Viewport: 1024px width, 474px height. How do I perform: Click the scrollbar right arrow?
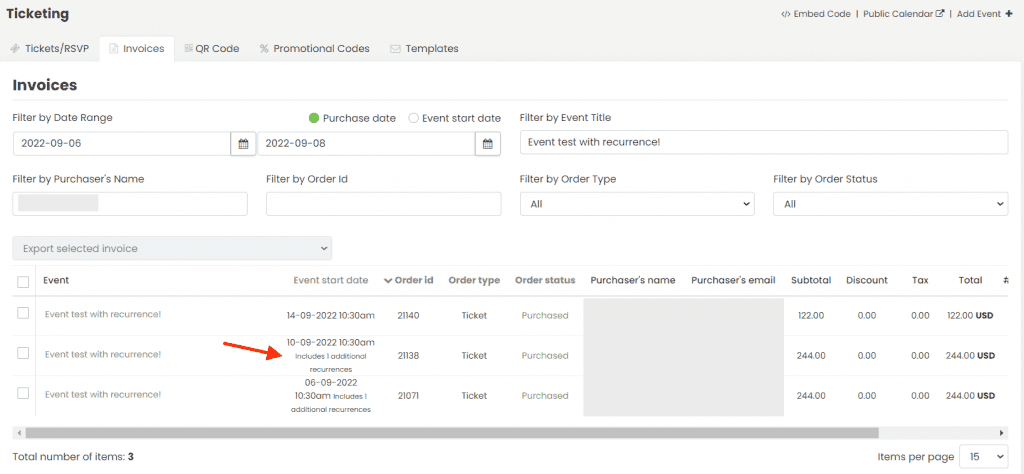(1002, 433)
